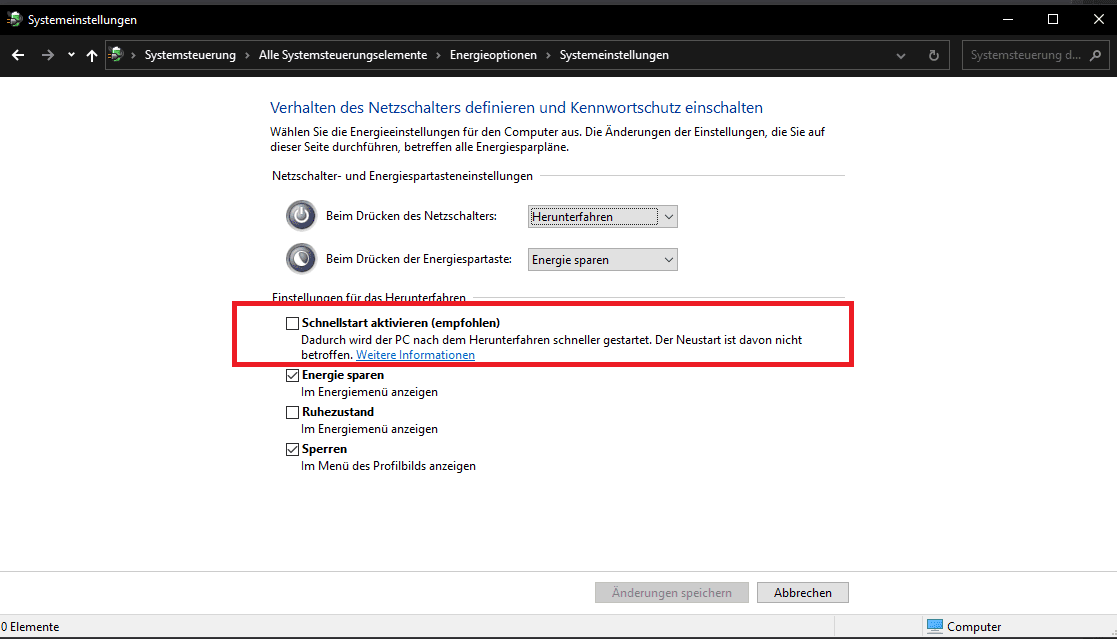Open the Netzschalter action dropdown (Herunterfahren)
The image size is (1117, 639).
coord(603,217)
